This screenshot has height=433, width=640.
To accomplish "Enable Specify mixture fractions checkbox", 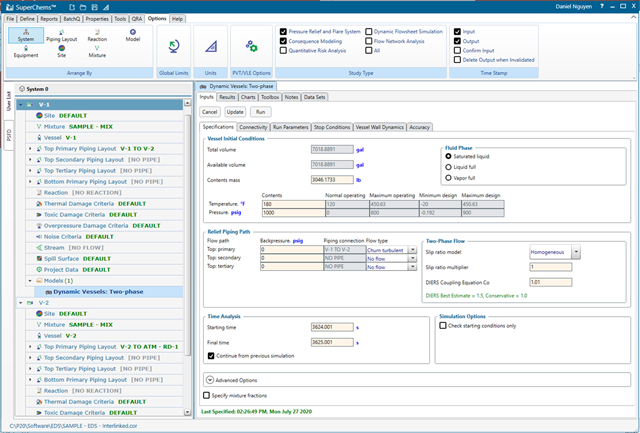I will 207,395.
